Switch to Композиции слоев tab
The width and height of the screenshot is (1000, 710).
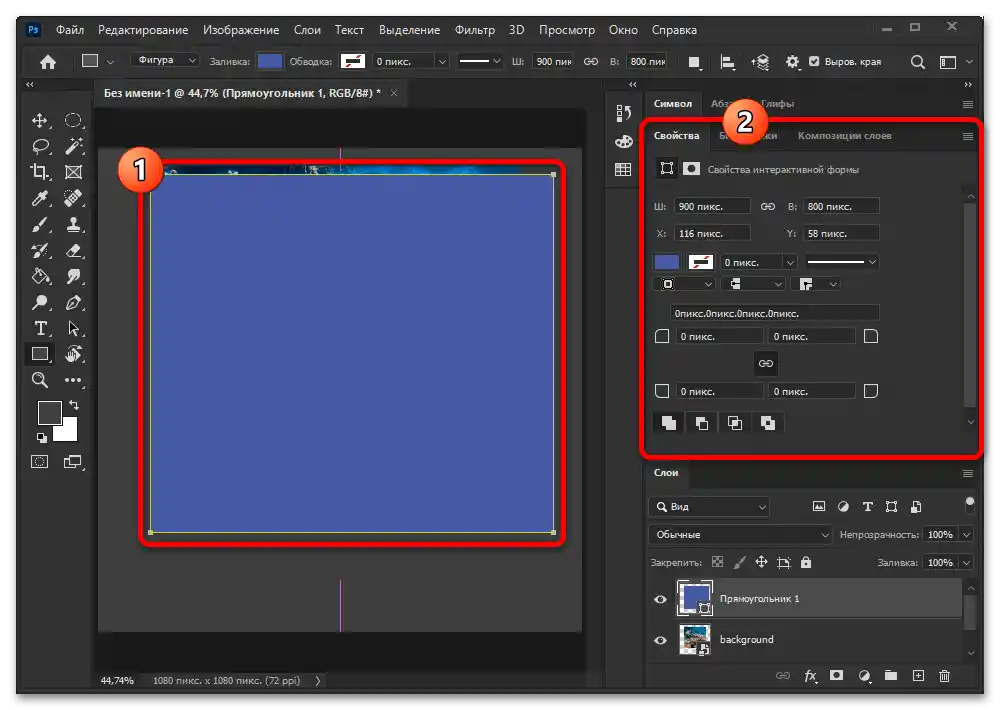(844, 136)
